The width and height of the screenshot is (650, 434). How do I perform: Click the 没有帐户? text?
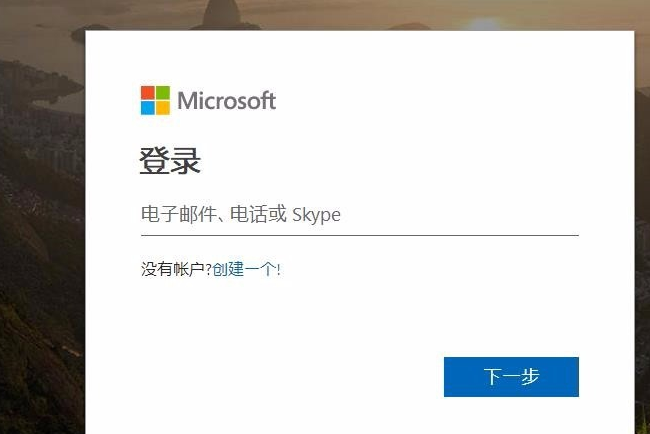[x=176, y=269]
